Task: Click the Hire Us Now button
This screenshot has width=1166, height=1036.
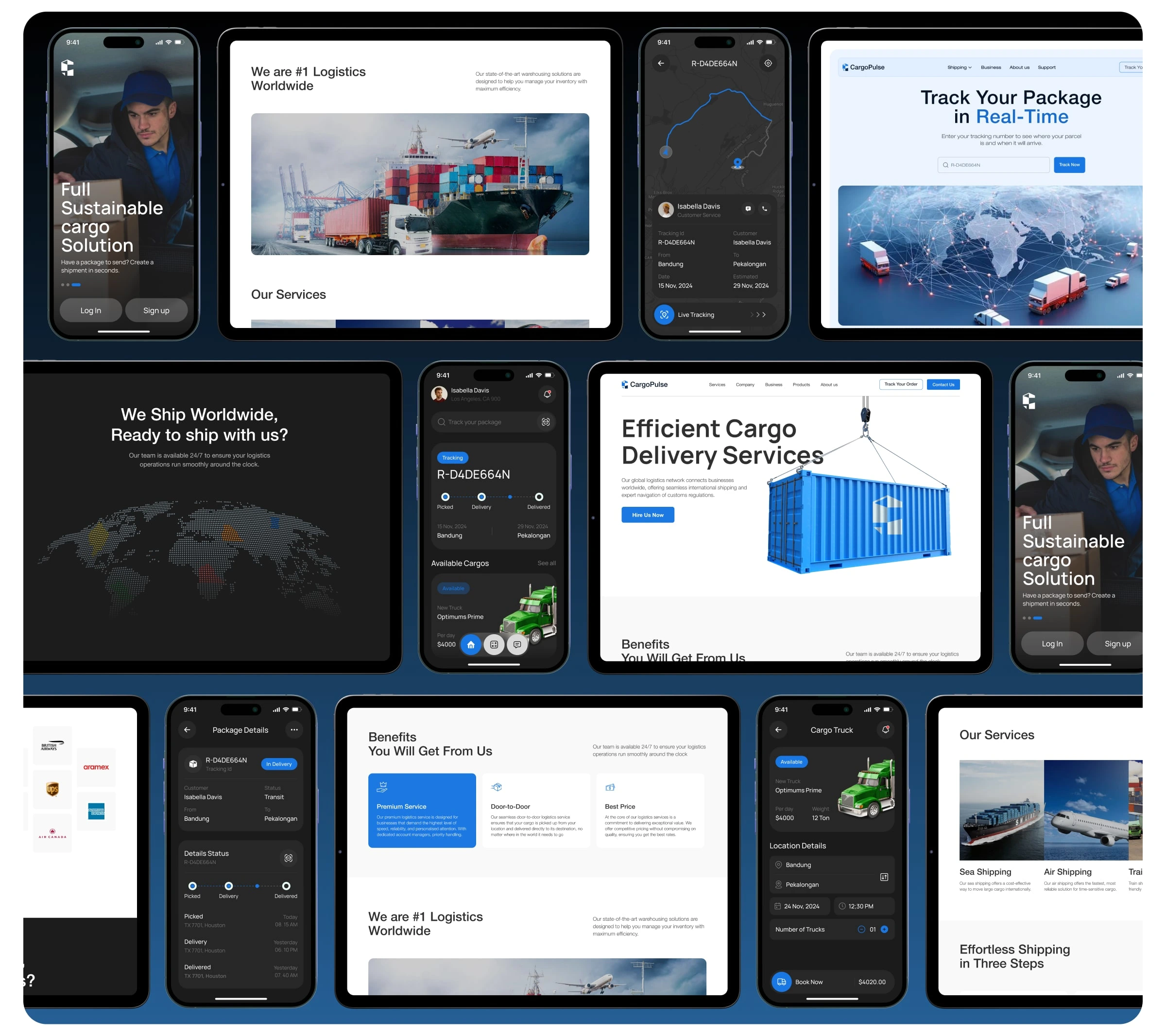Action: pyautogui.click(x=648, y=515)
